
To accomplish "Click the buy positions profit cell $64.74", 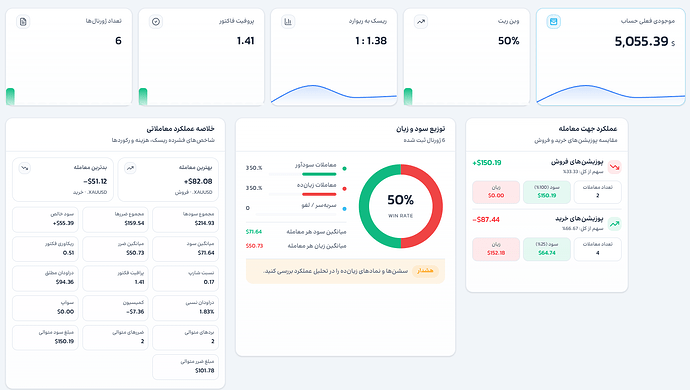I will click(547, 249).
